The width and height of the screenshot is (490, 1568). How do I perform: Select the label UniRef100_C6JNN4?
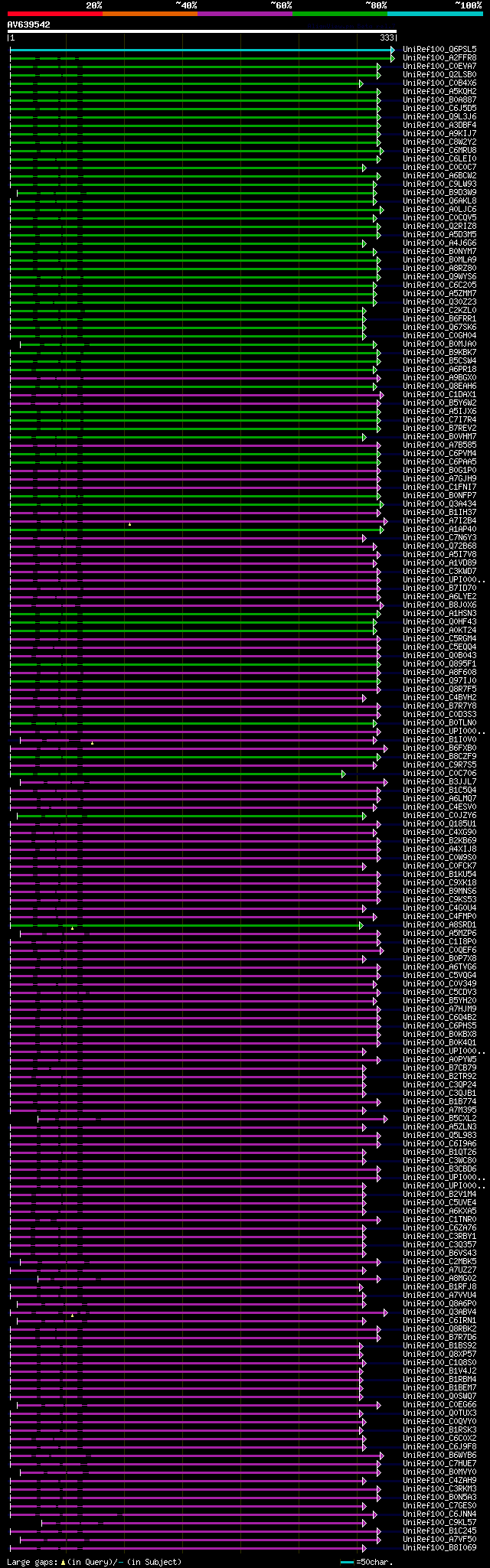439,1514
